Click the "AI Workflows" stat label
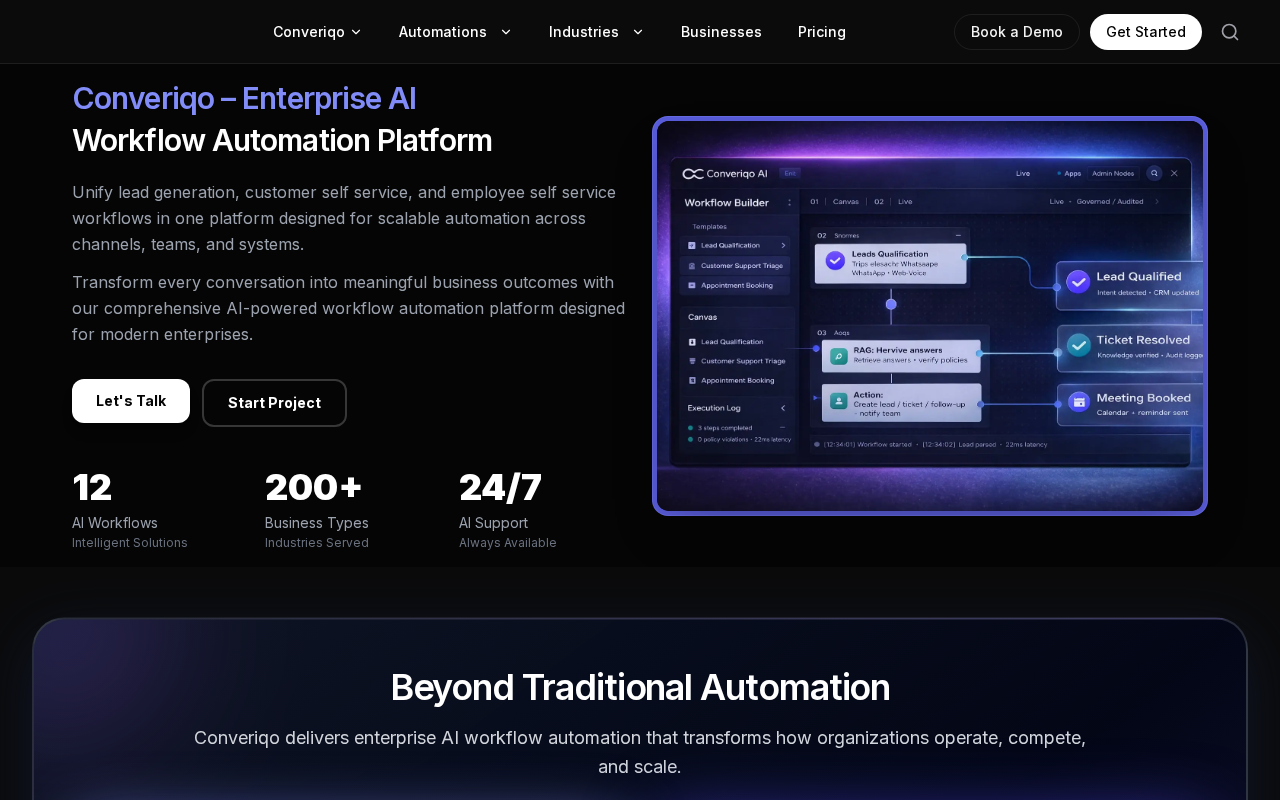 115,523
